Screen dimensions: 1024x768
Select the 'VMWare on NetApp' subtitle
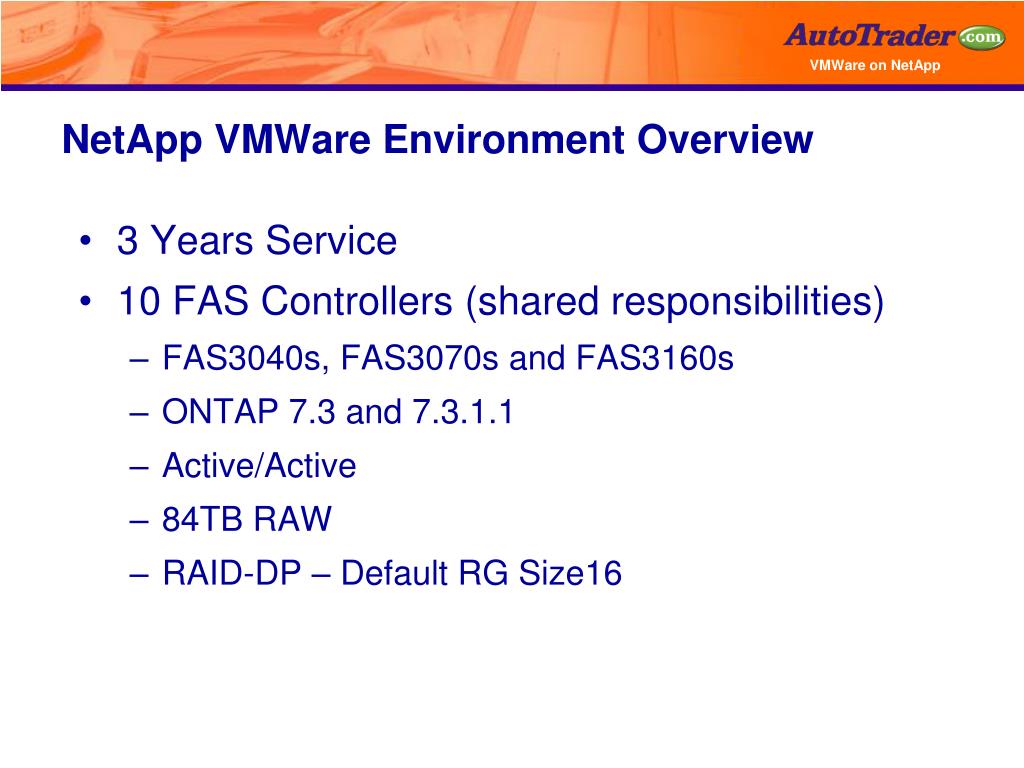[x=874, y=65]
